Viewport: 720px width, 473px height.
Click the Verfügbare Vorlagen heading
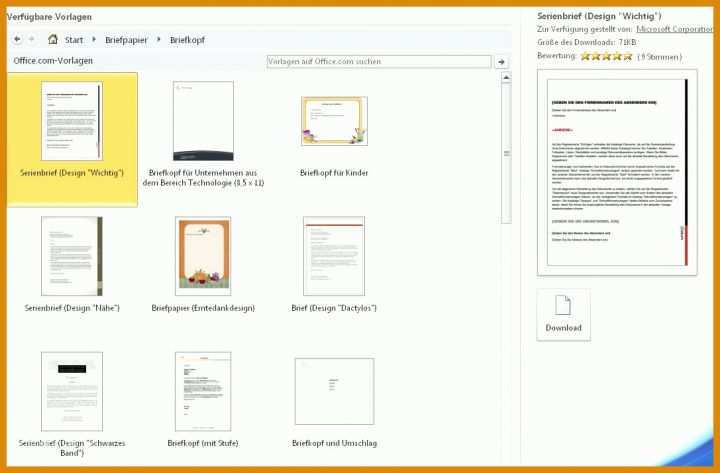click(49, 17)
